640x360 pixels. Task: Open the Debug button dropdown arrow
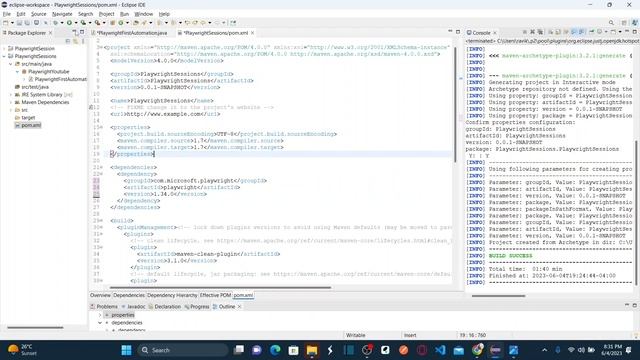tap(62, 23)
